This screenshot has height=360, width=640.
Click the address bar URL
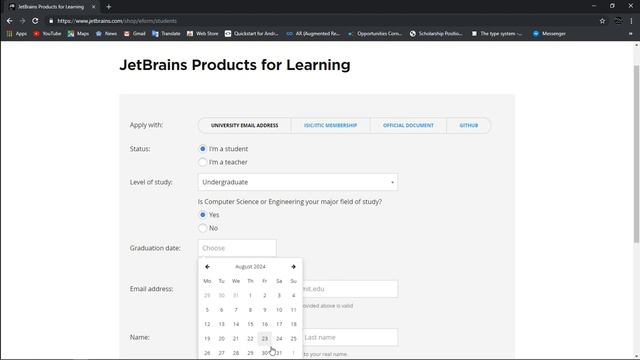(117, 21)
